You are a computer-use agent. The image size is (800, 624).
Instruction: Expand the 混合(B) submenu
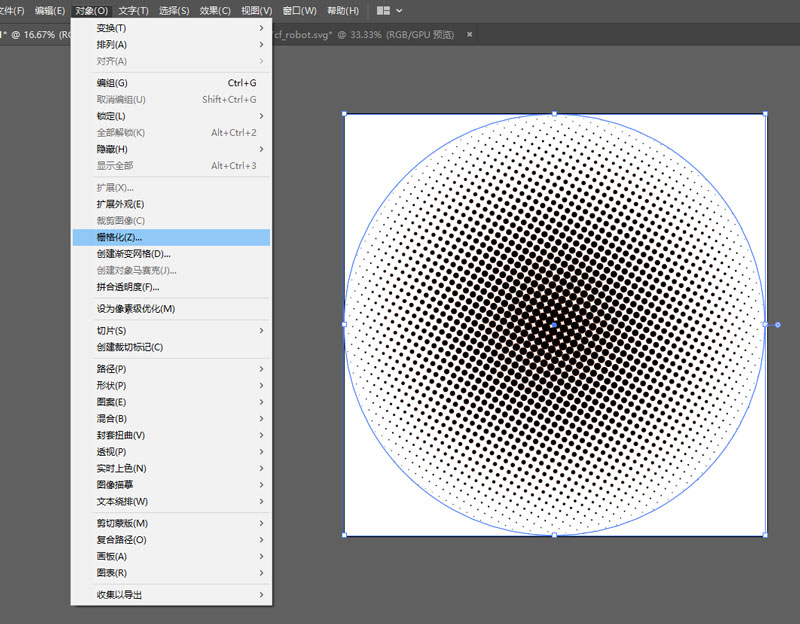coord(171,418)
